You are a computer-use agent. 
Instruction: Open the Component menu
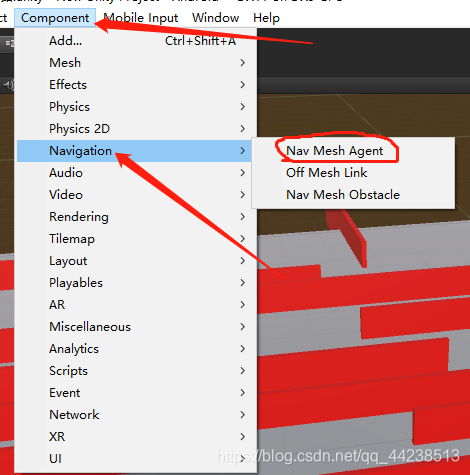pos(55,18)
